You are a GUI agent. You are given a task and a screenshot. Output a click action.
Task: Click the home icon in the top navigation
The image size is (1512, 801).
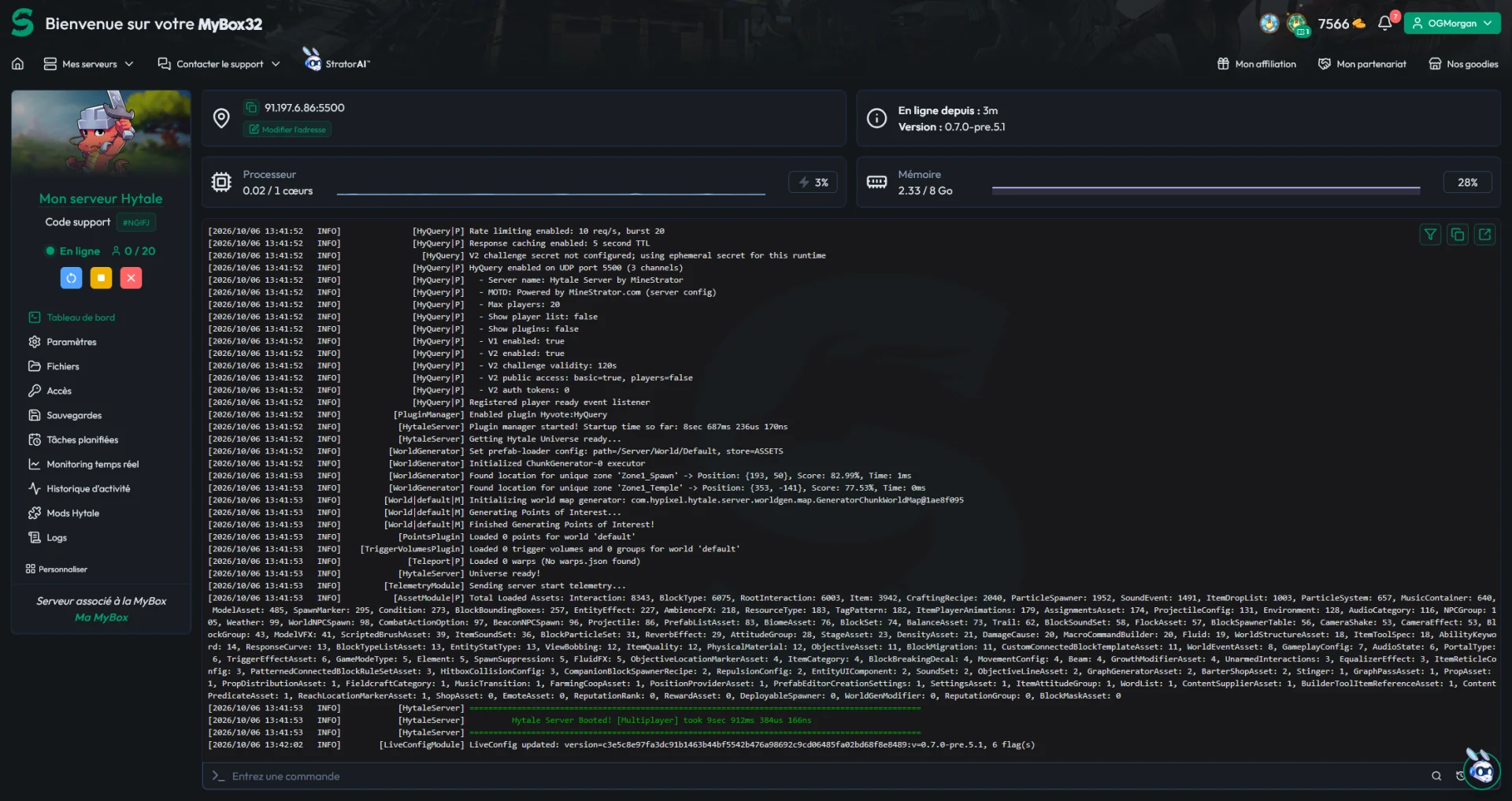click(x=17, y=64)
